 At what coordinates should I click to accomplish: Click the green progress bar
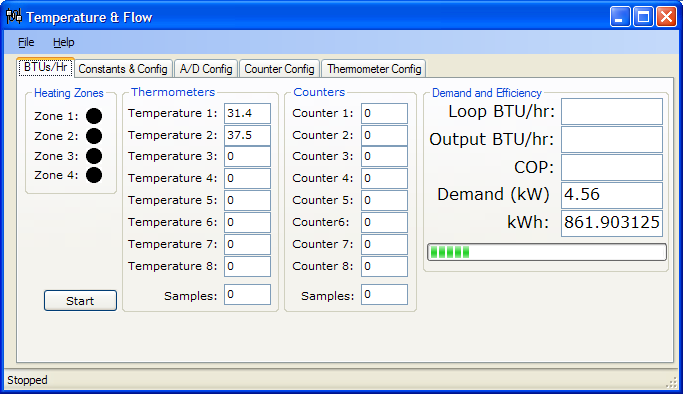(x=547, y=252)
